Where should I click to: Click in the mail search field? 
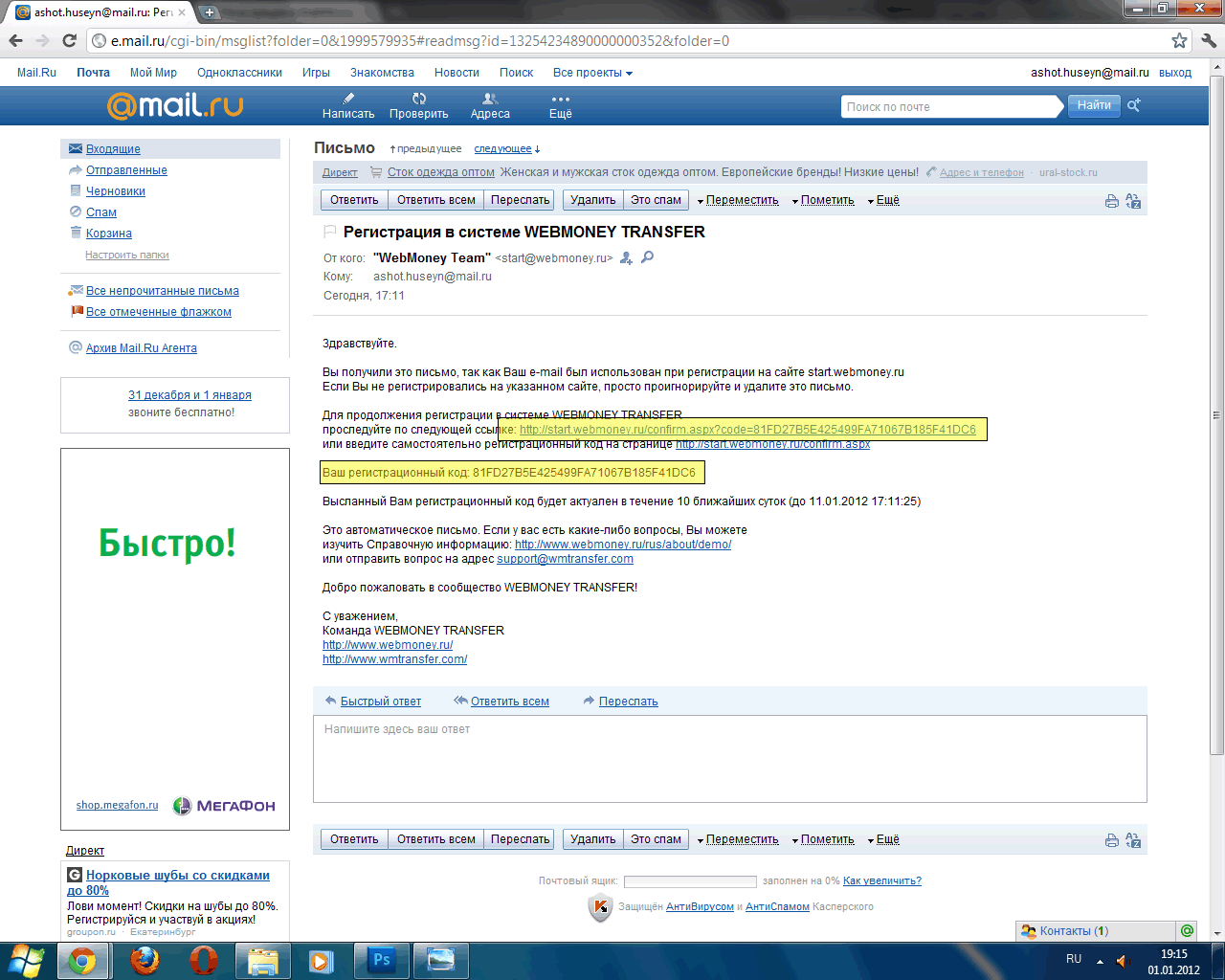tap(952, 106)
